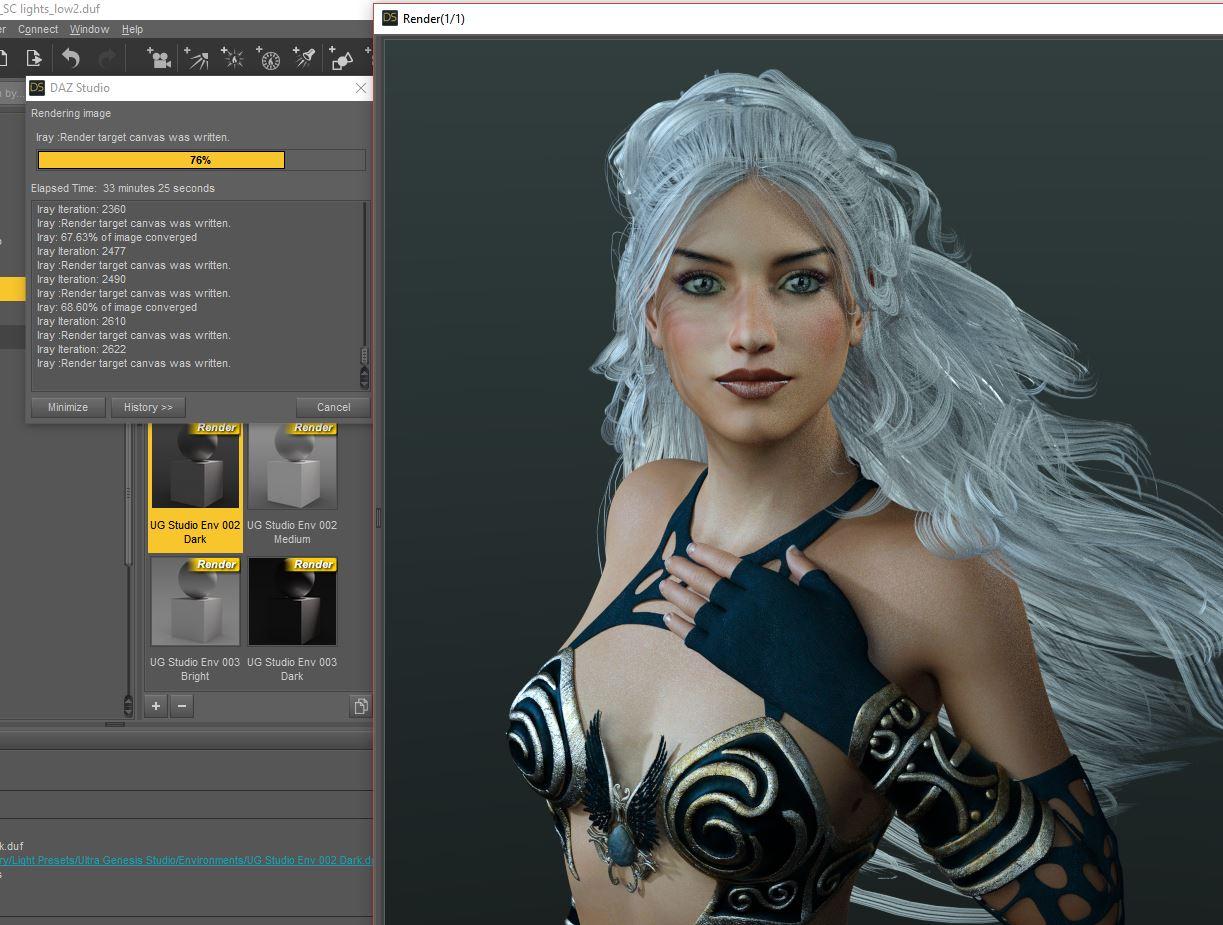
Task: Open the Window menu
Action: pos(89,29)
